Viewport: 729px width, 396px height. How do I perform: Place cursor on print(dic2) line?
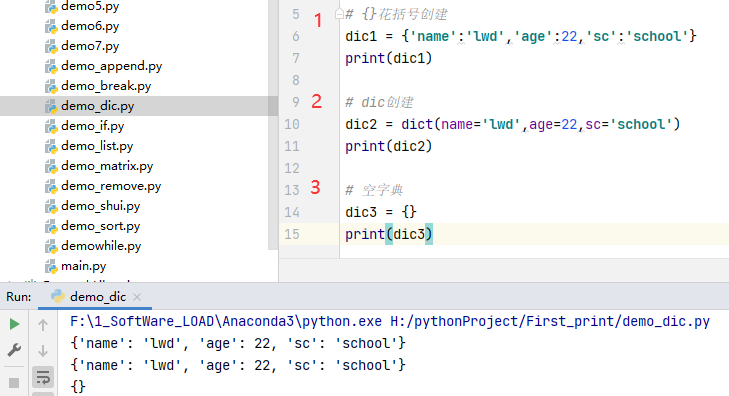pos(389,146)
